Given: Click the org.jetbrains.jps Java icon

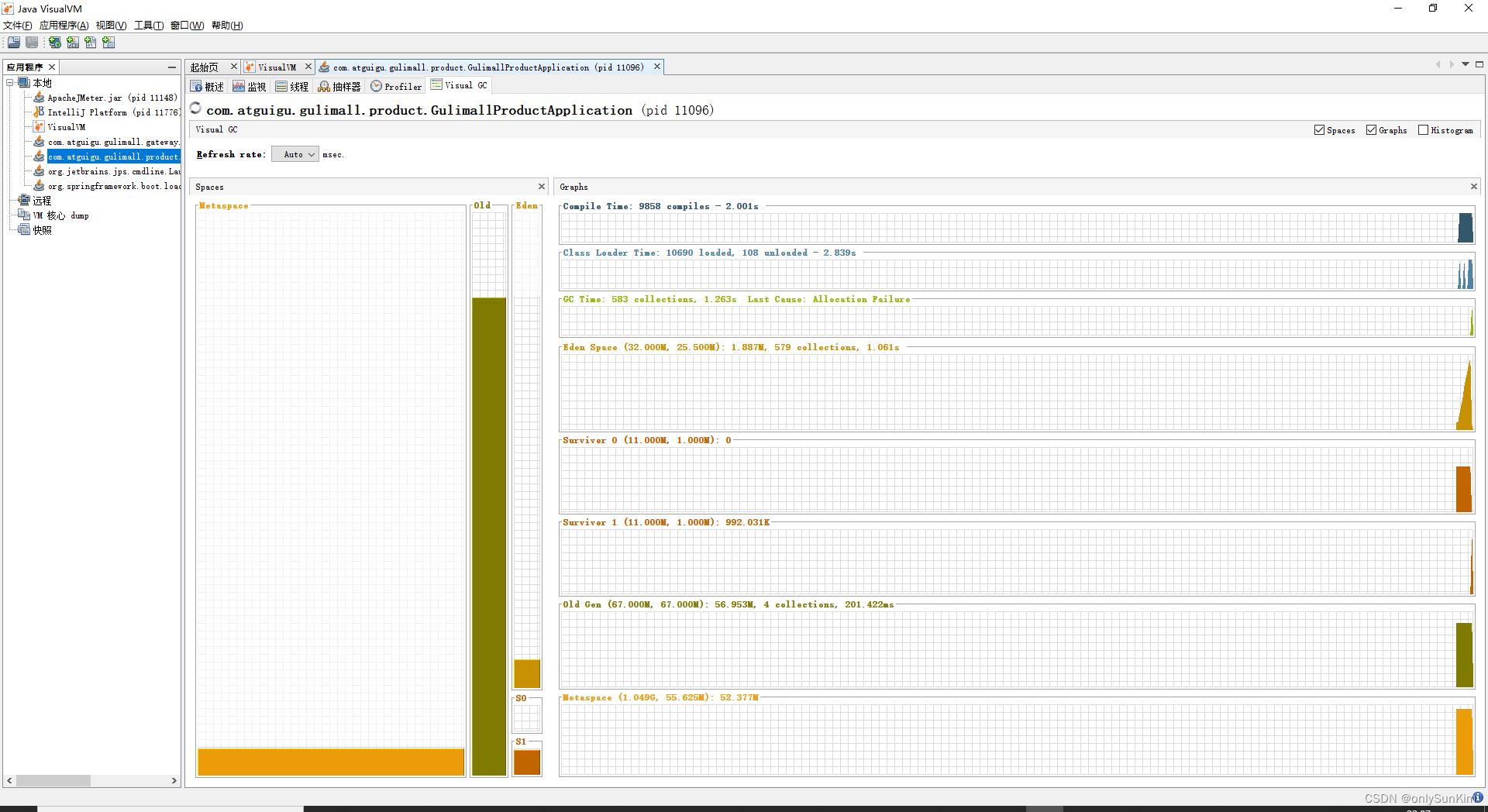Looking at the screenshot, I should 39,171.
